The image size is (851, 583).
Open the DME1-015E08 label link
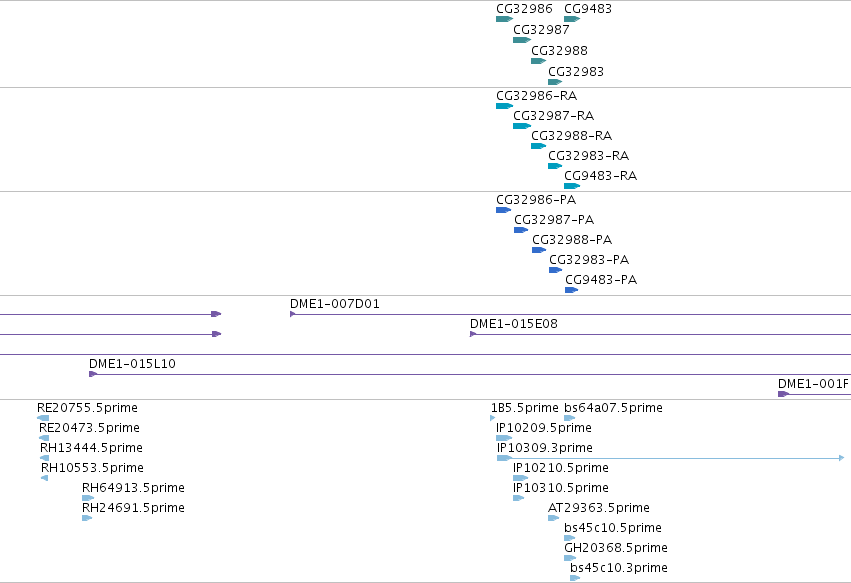[x=513, y=324]
